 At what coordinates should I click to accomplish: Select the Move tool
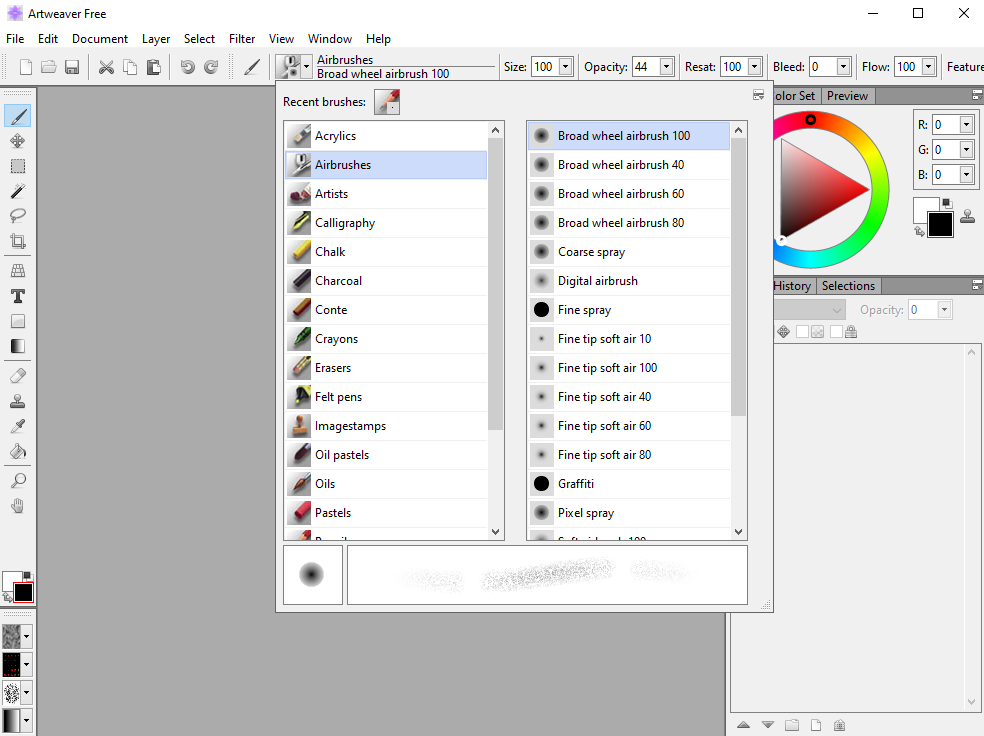(x=18, y=141)
